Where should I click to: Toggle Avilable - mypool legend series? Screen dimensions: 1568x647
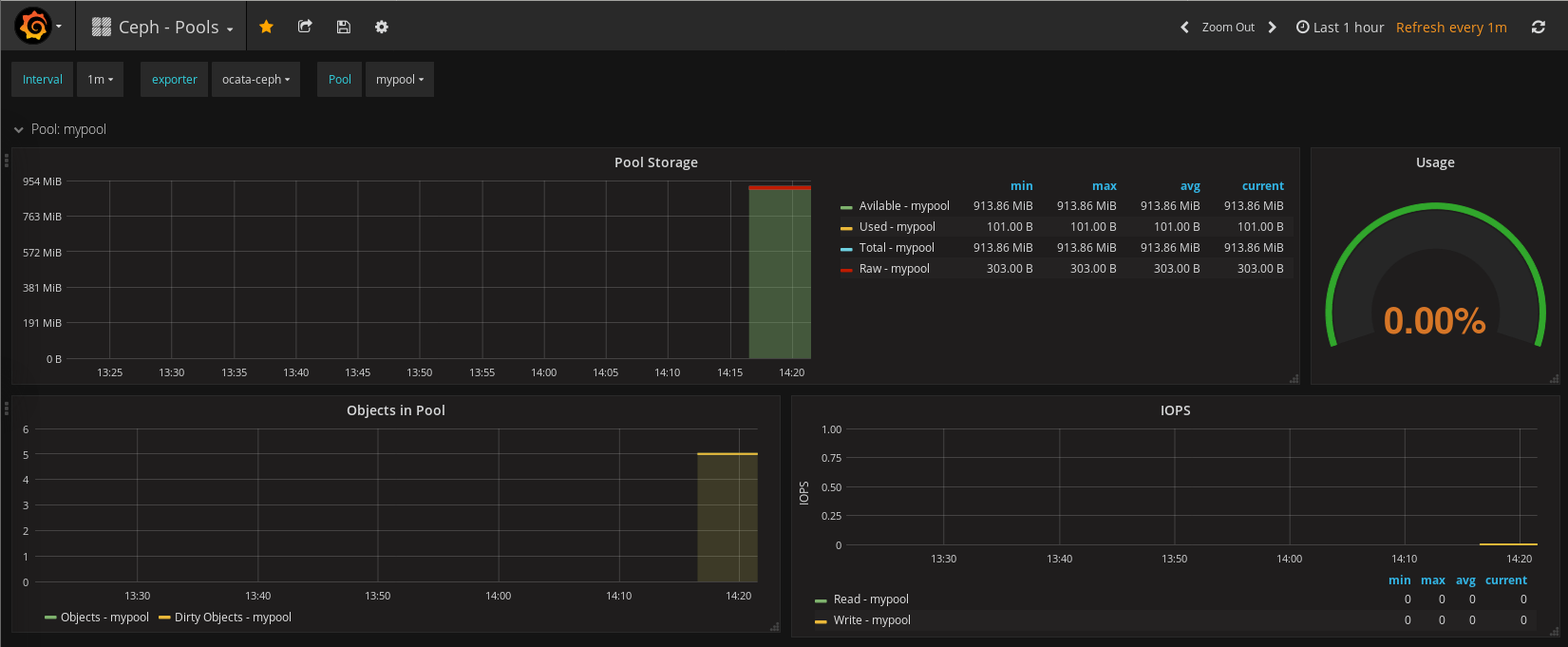coord(904,206)
